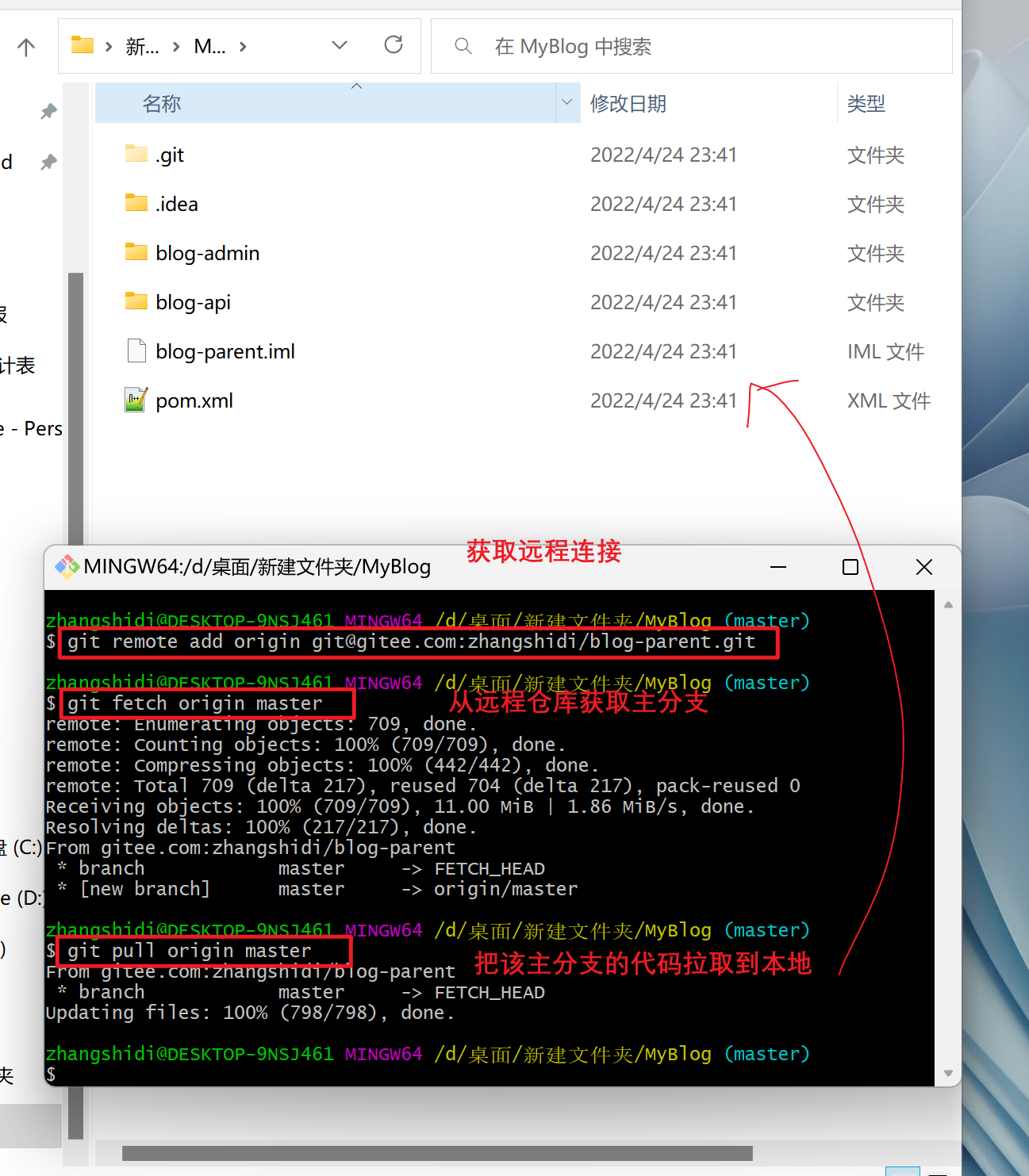Click the .idea file name
Image resolution: width=1029 pixels, height=1176 pixels.
pyautogui.click(x=177, y=205)
